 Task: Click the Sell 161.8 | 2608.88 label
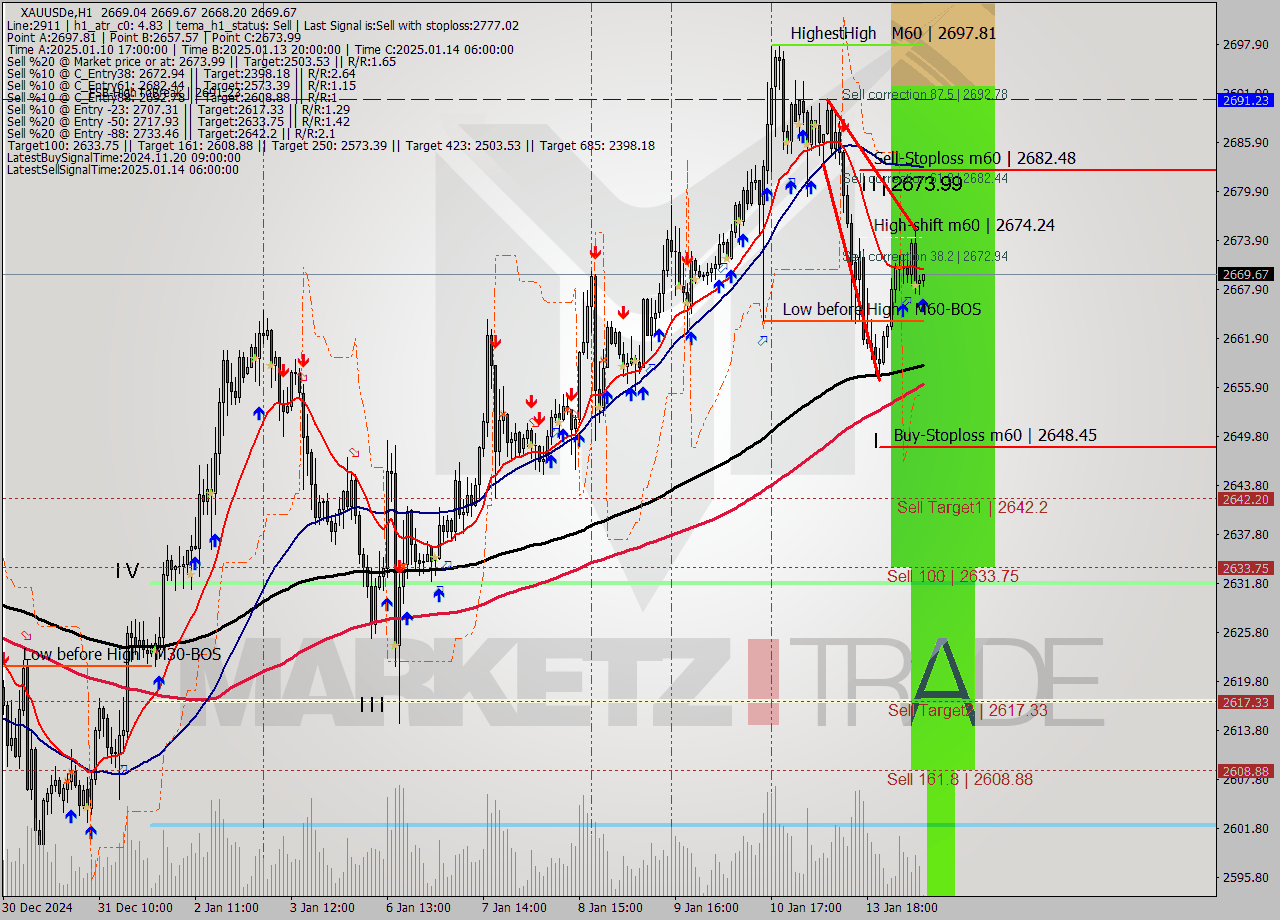[x=960, y=779]
